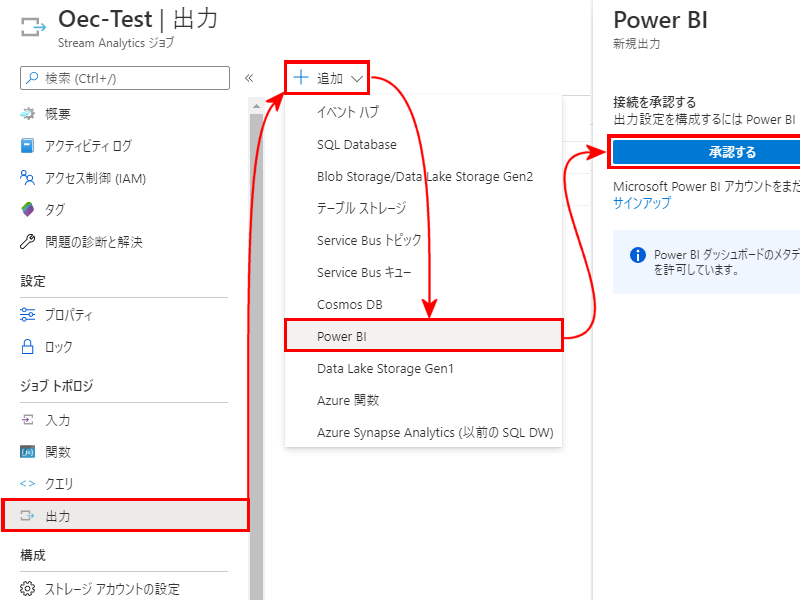Collapse the sidebar with the double chevron
Viewport: 800px width, 600px height.
pyautogui.click(x=249, y=77)
